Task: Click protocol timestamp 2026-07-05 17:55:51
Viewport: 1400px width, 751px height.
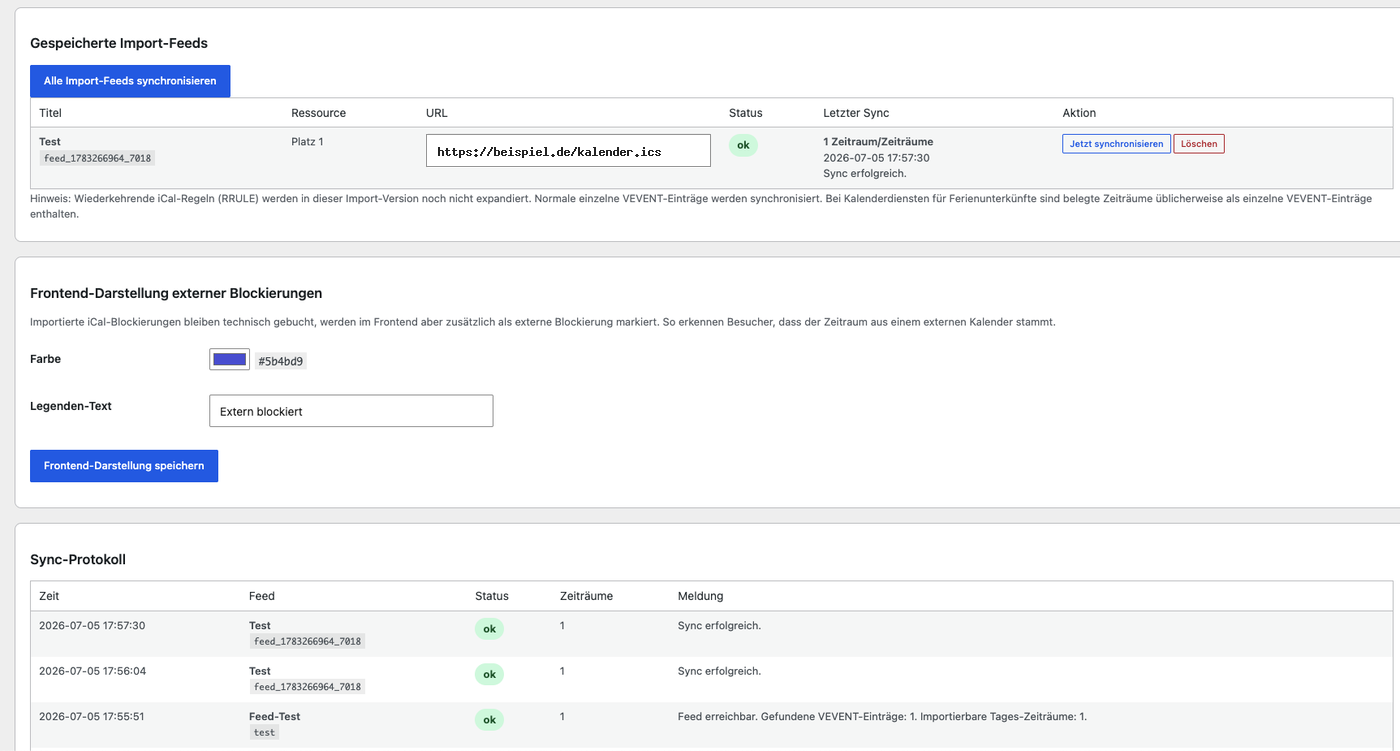Action: pos(92,717)
